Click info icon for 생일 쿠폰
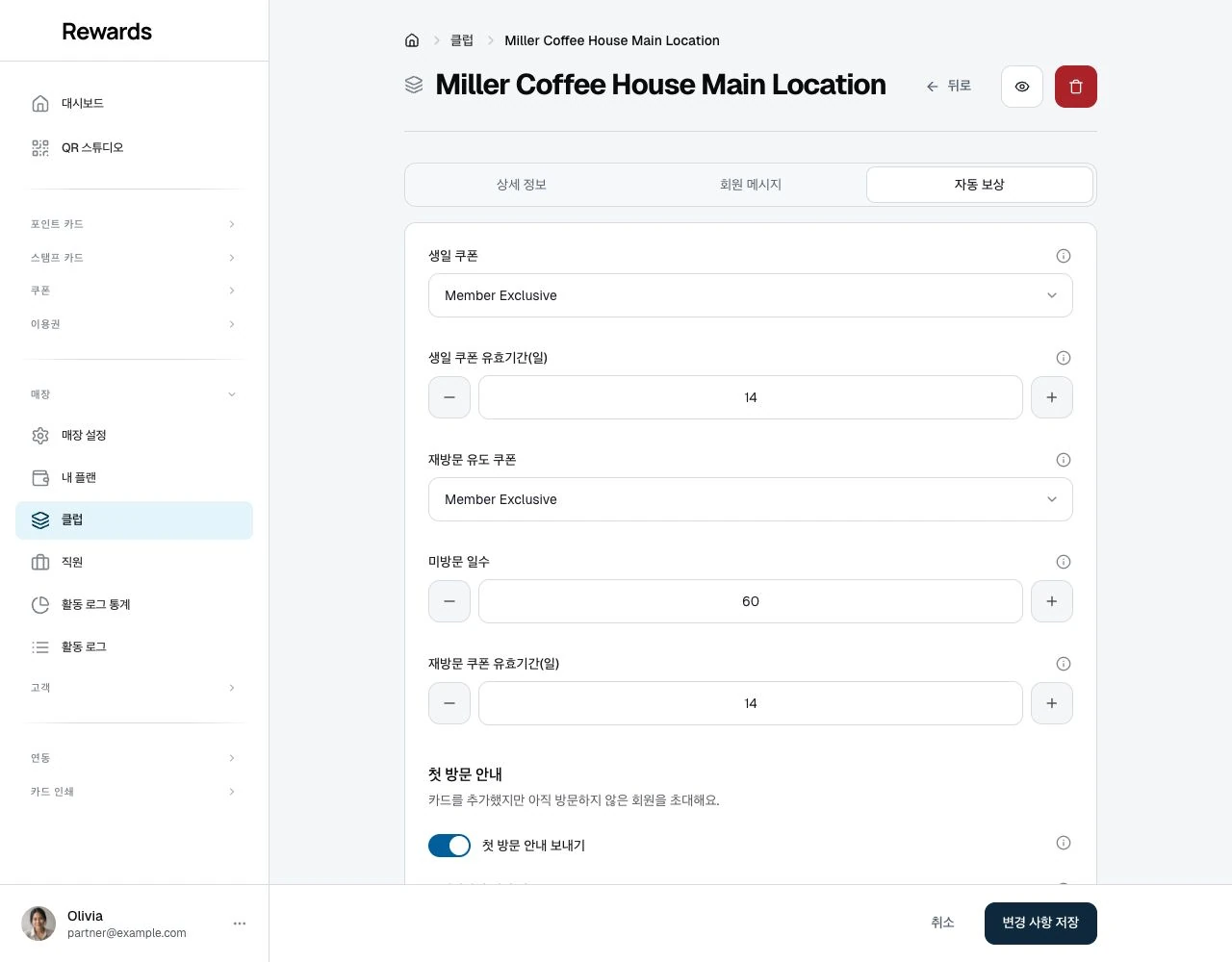1232x962 pixels. (1064, 256)
